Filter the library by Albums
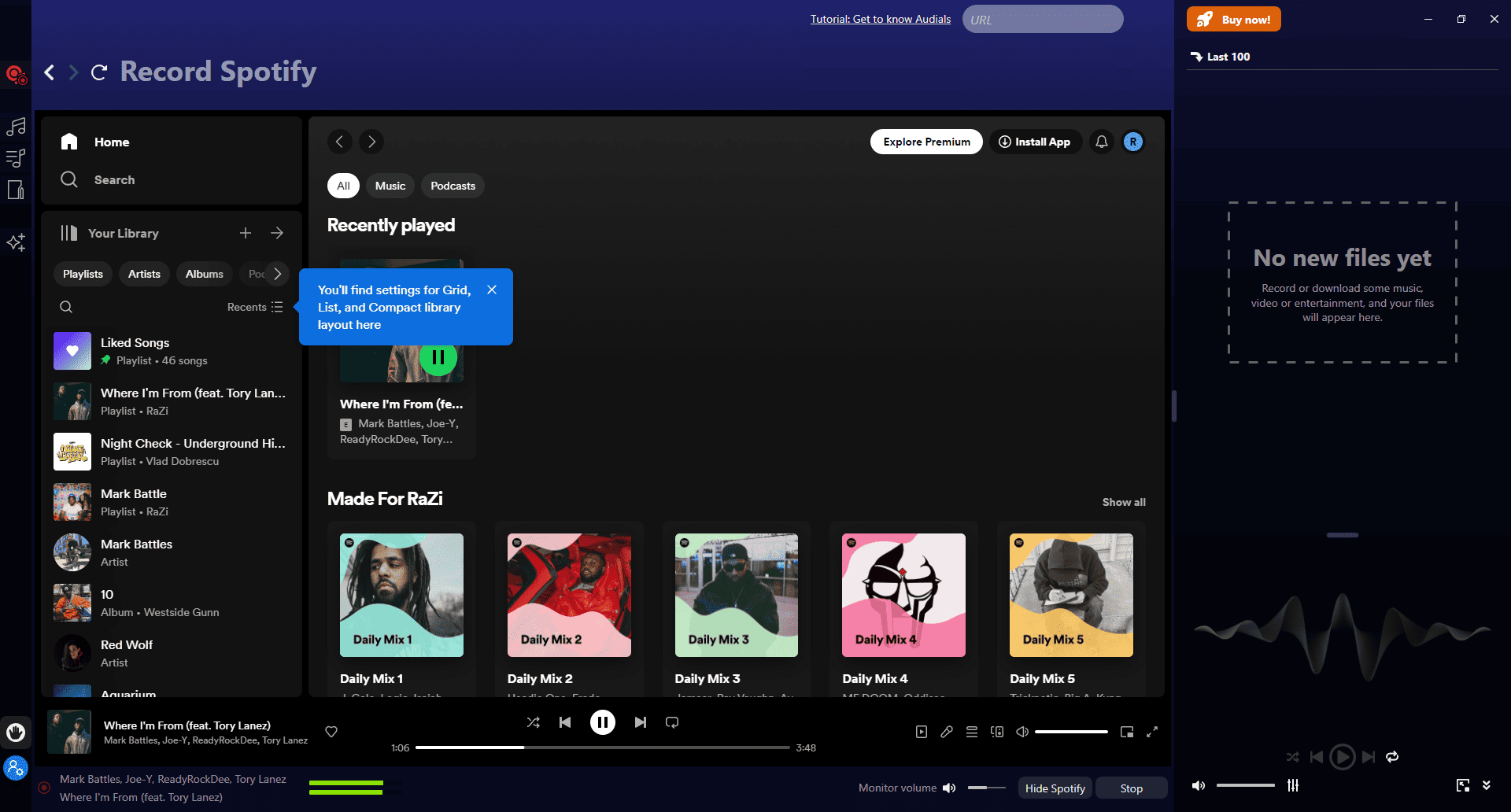The image size is (1511, 812). click(x=205, y=274)
